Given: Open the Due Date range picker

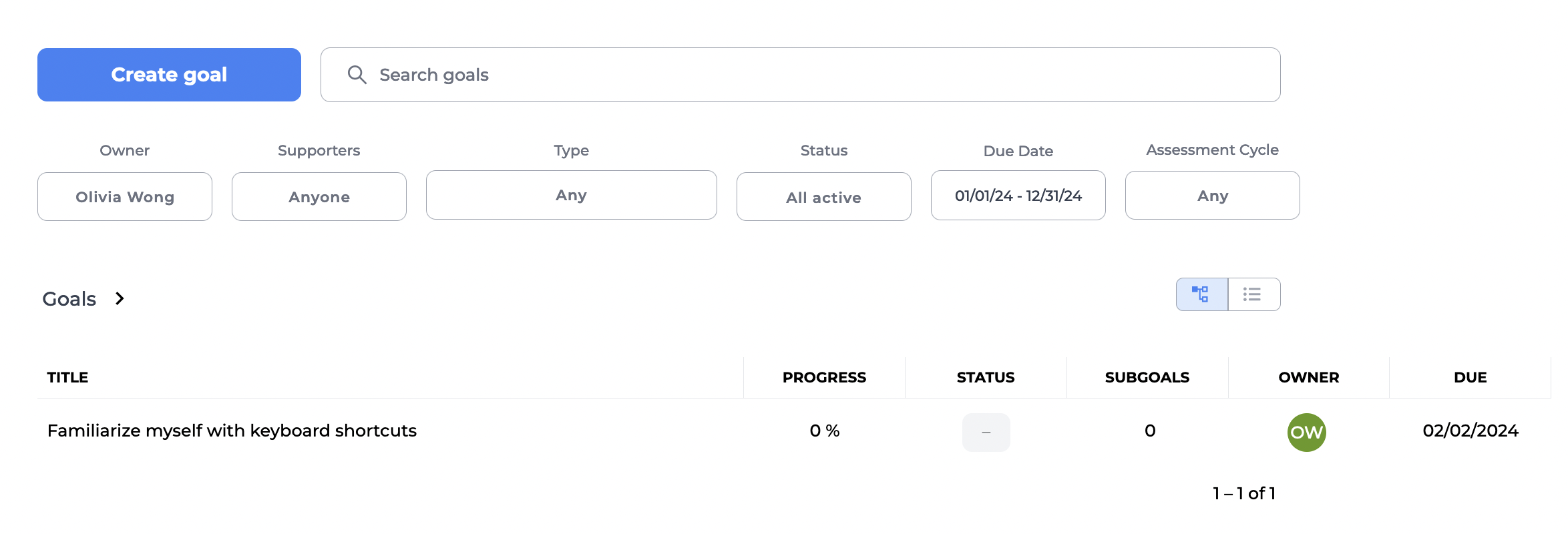Looking at the screenshot, I should pyautogui.click(x=1018, y=196).
